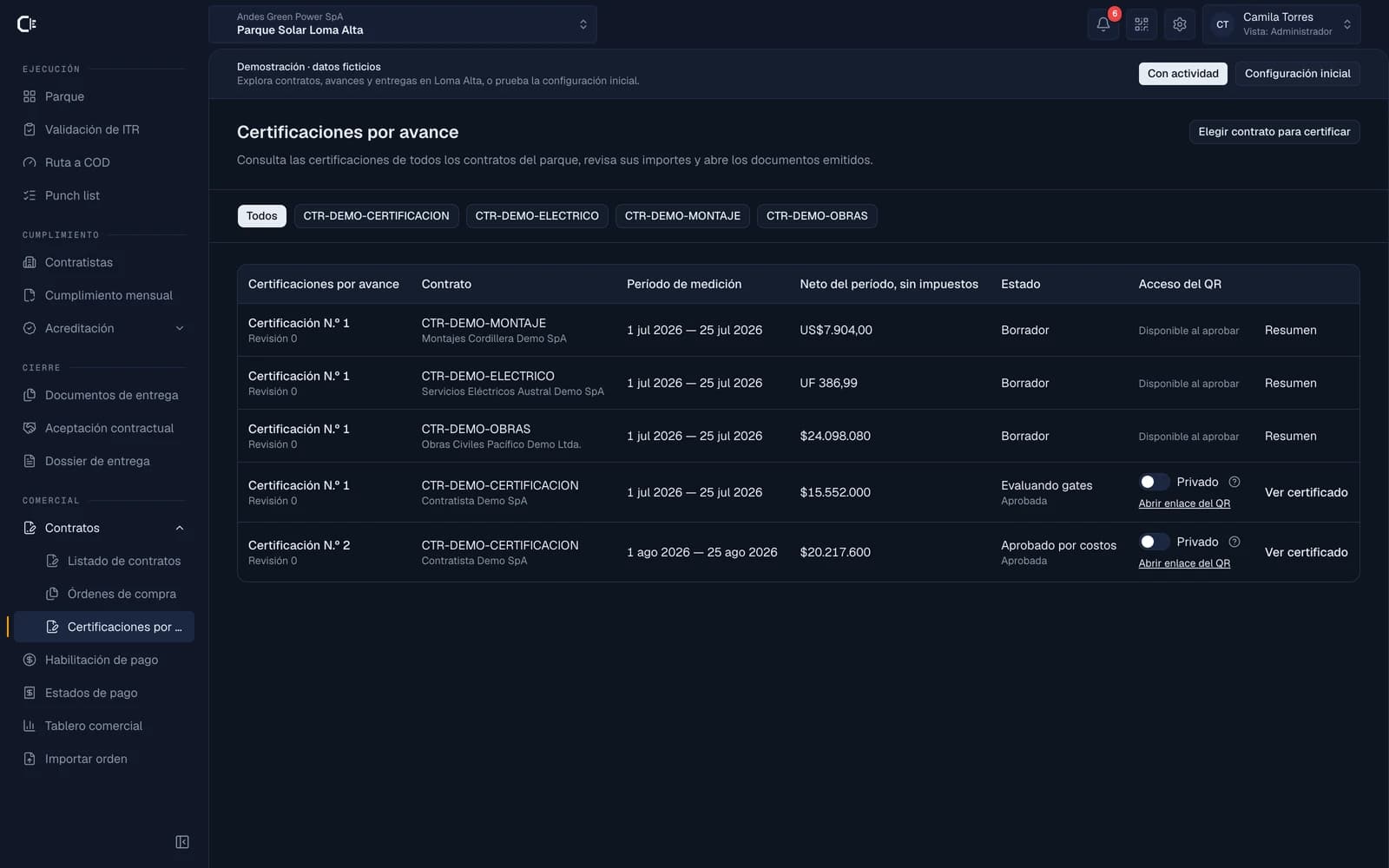The width and height of the screenshot is (1389, 868).
Task: Open Contratistas section
Action: tap(104, 262)
